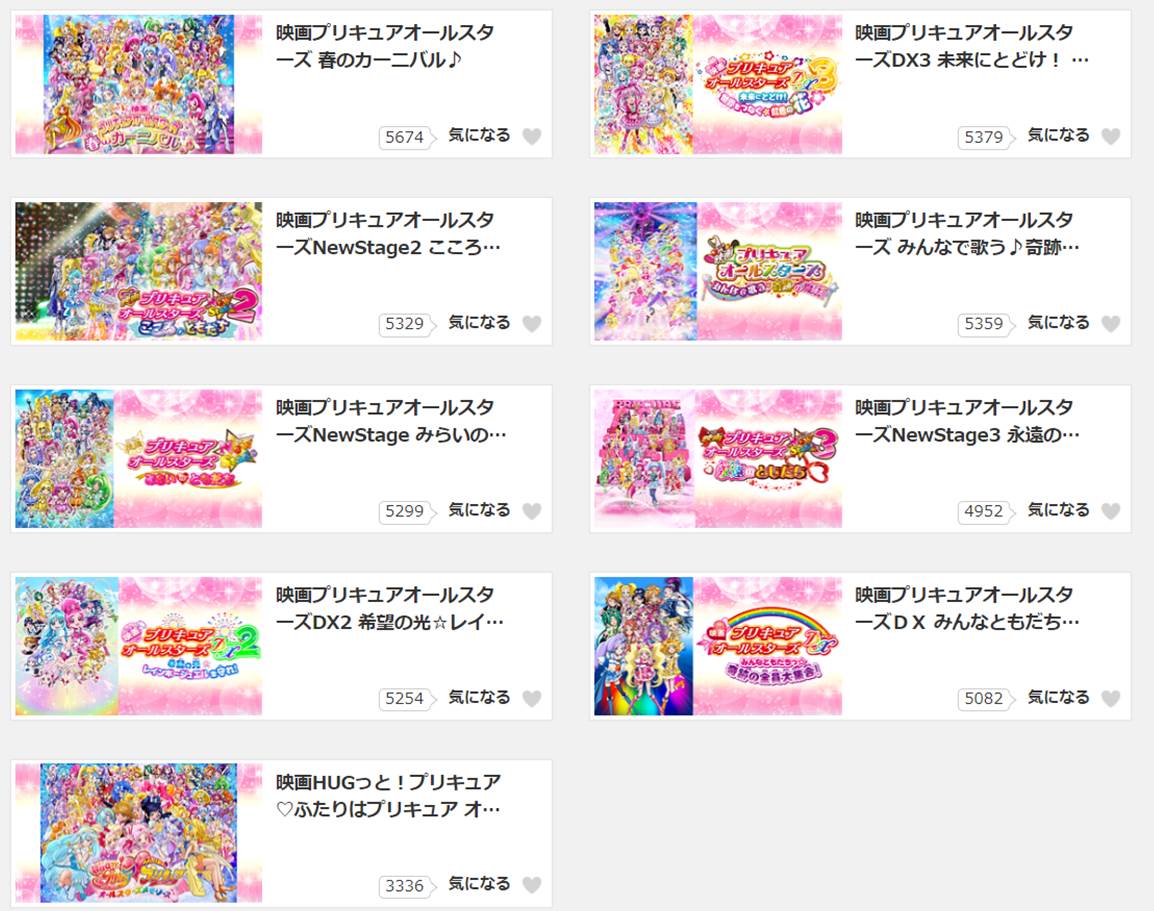The width and height of the screenshot is (1154, 911).
Task: Click heart icon for DX2 希望の光 movie
Action: [532, 698]
